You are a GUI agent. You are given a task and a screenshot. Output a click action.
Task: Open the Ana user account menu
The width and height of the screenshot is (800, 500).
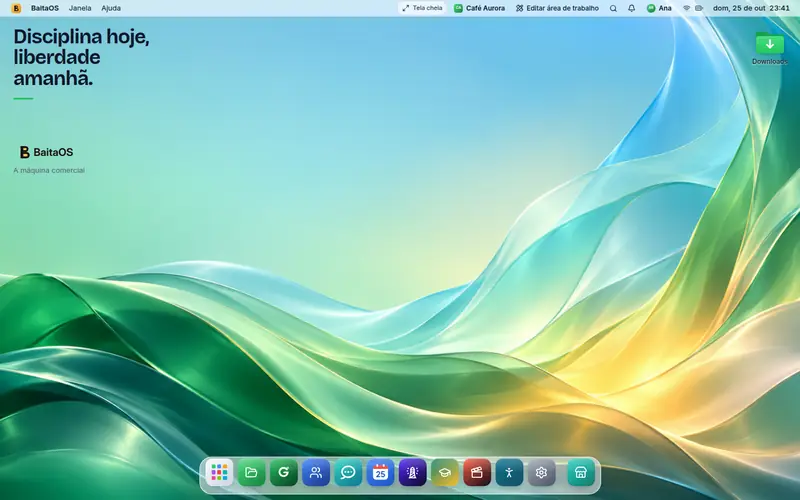click(659, 8)
